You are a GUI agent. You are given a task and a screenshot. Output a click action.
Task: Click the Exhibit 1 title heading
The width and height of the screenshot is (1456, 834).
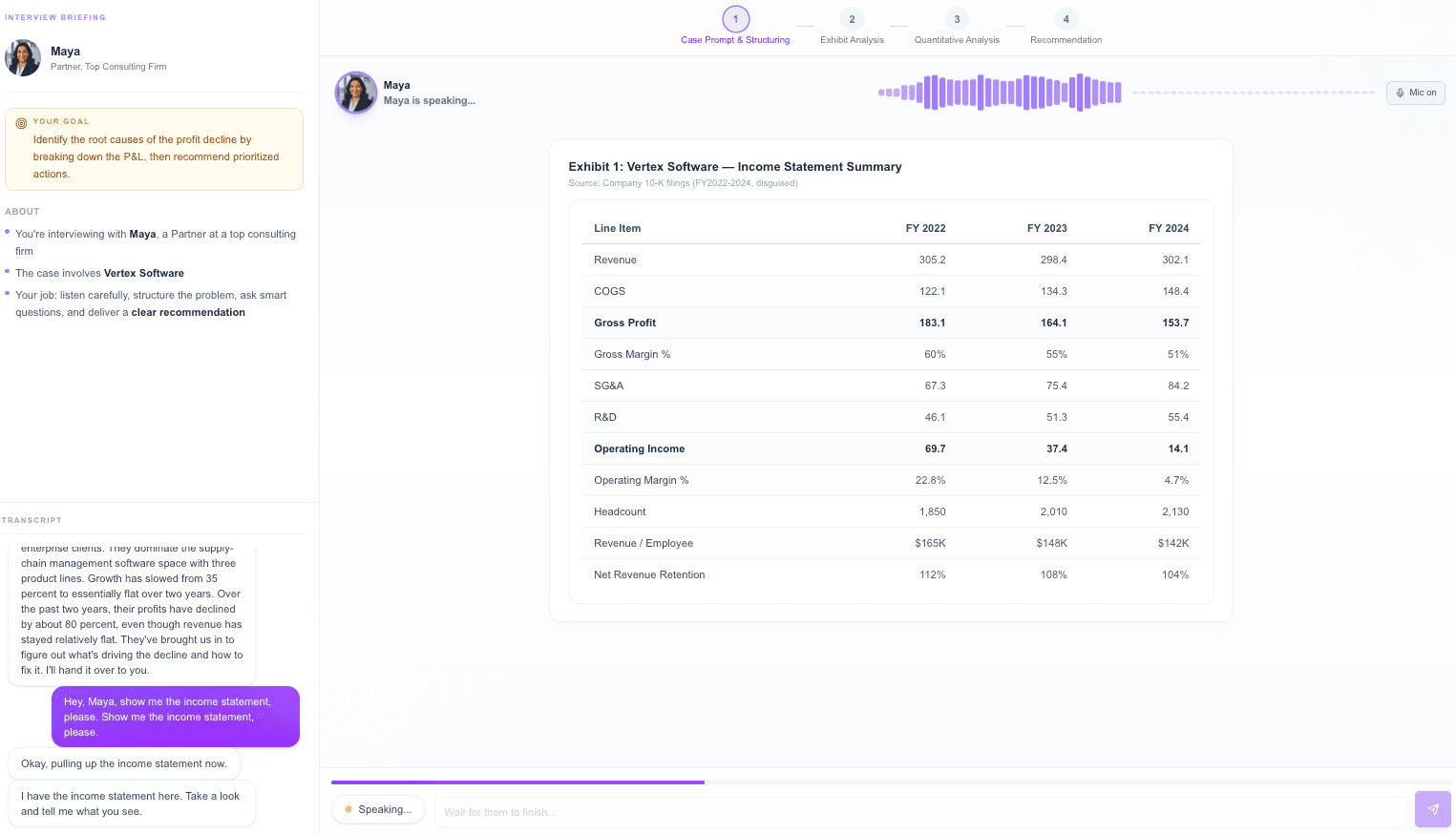point(734,167)
